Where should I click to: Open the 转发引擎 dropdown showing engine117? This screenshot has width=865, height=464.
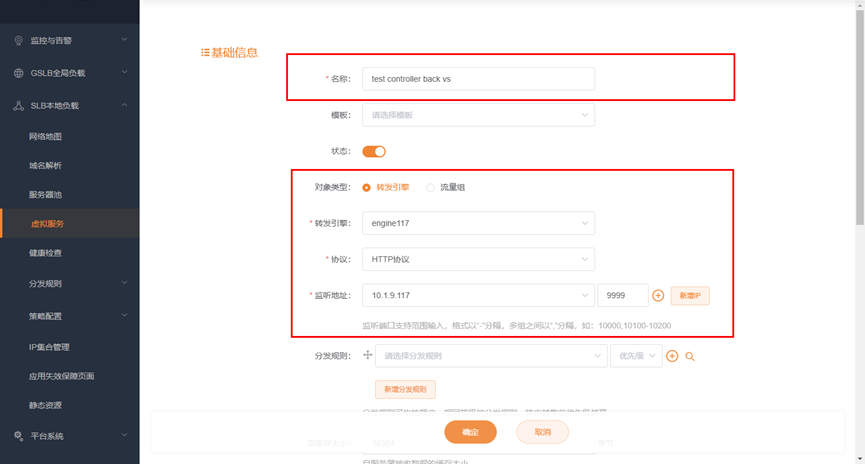(x=478, y=223)
